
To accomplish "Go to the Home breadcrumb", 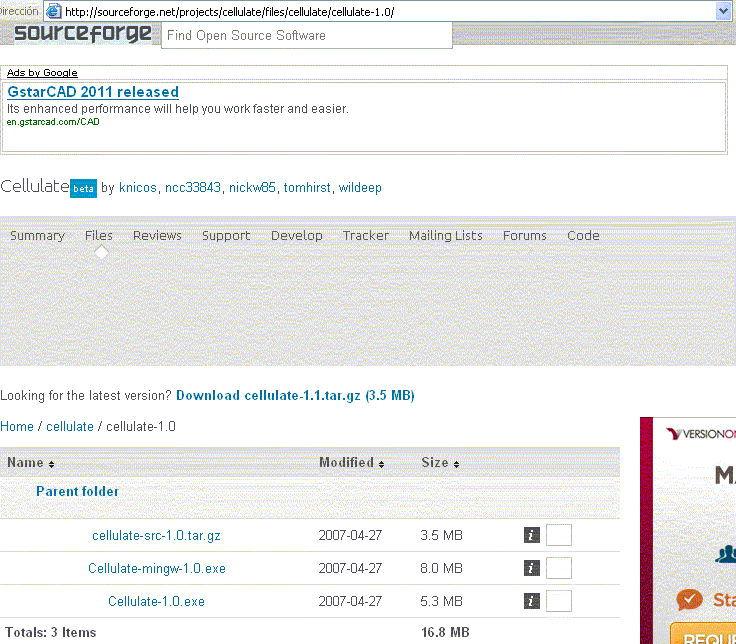I will [x=17, y=427].
